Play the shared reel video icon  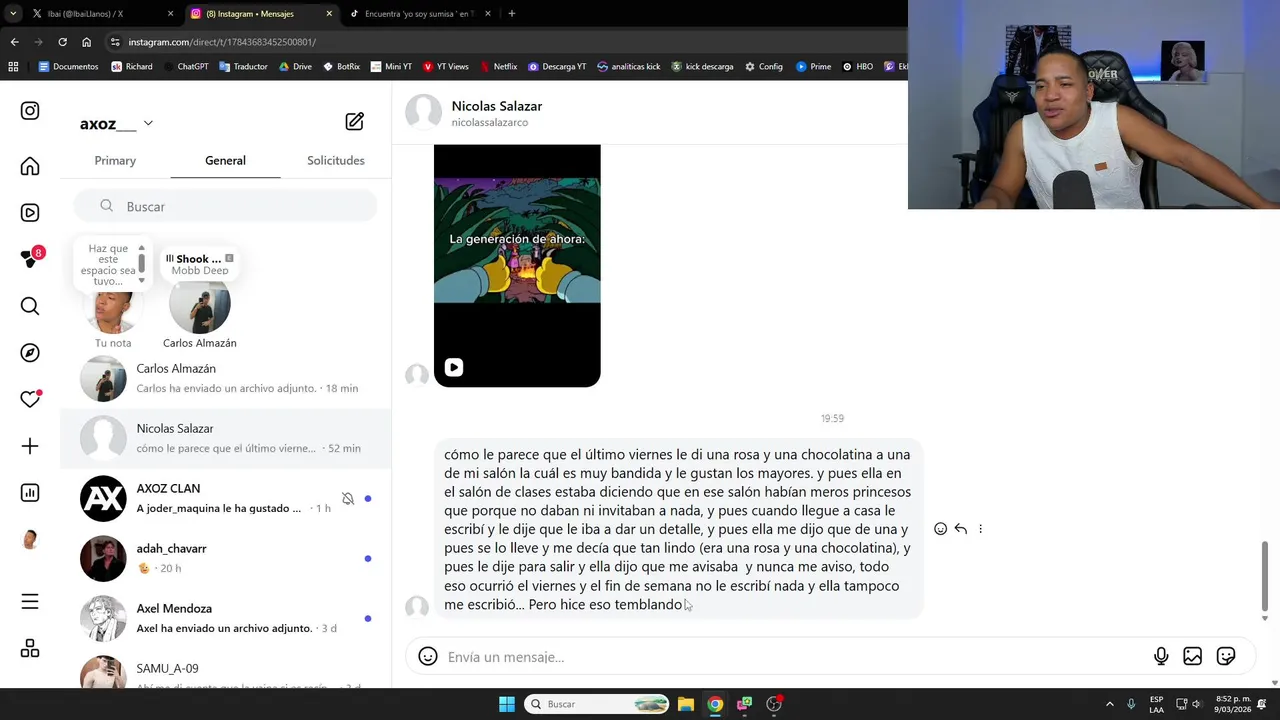pyautogui.click(x=454, y=367)
